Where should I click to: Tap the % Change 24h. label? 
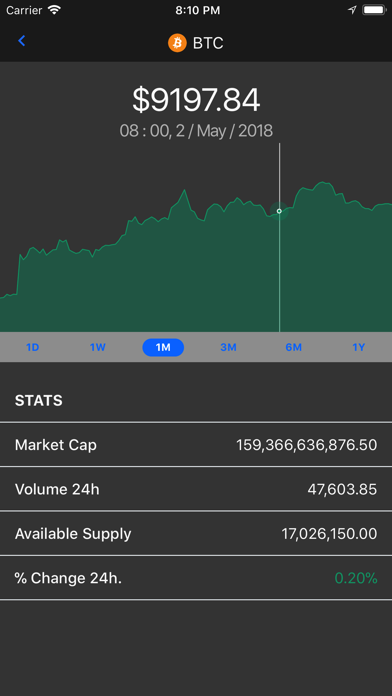[x=68, y=578]
